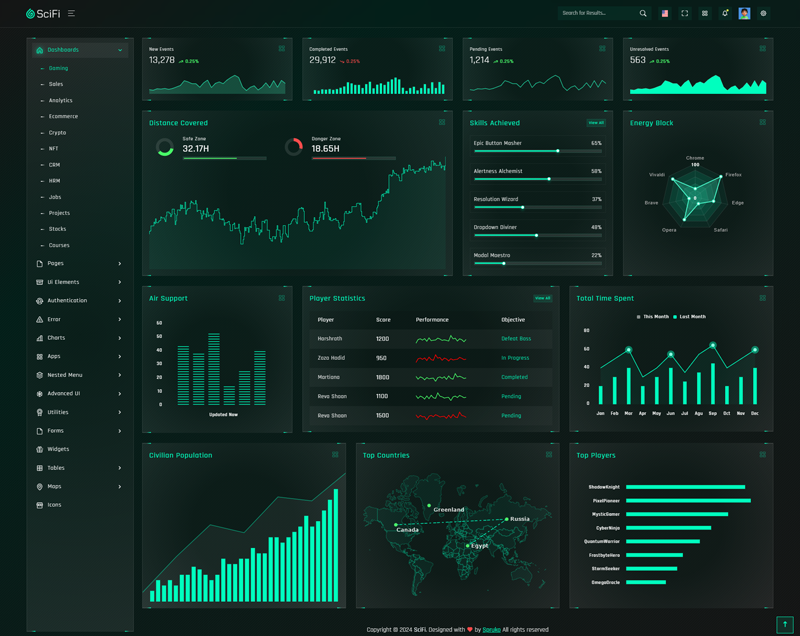Image resolution: width=800 pixels, height=636 pixels.
Task: Toggle fullscreen mode from the header
Action: [x=685, y=14]
